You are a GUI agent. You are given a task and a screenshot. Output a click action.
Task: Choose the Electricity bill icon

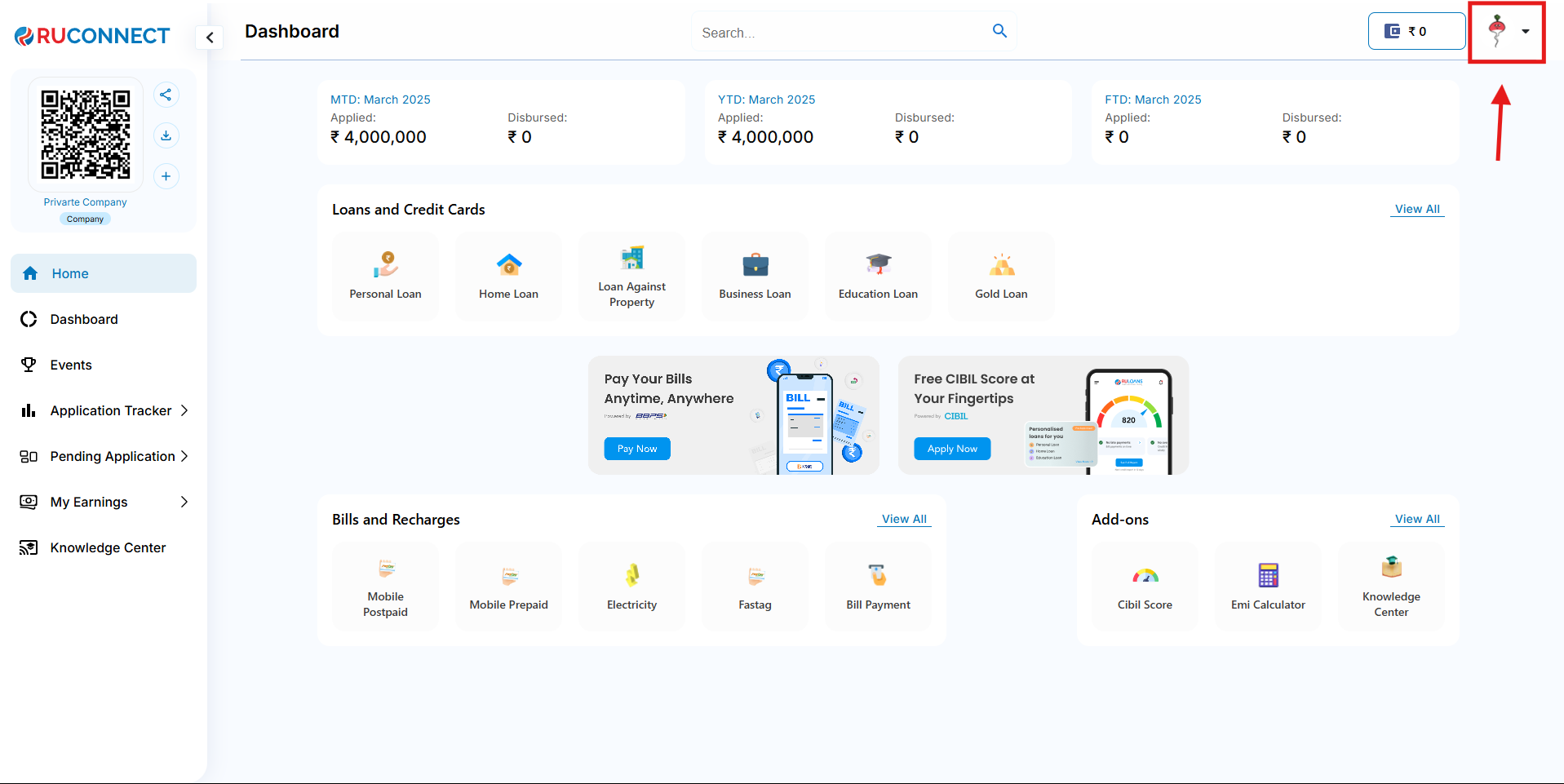(631, 586)
